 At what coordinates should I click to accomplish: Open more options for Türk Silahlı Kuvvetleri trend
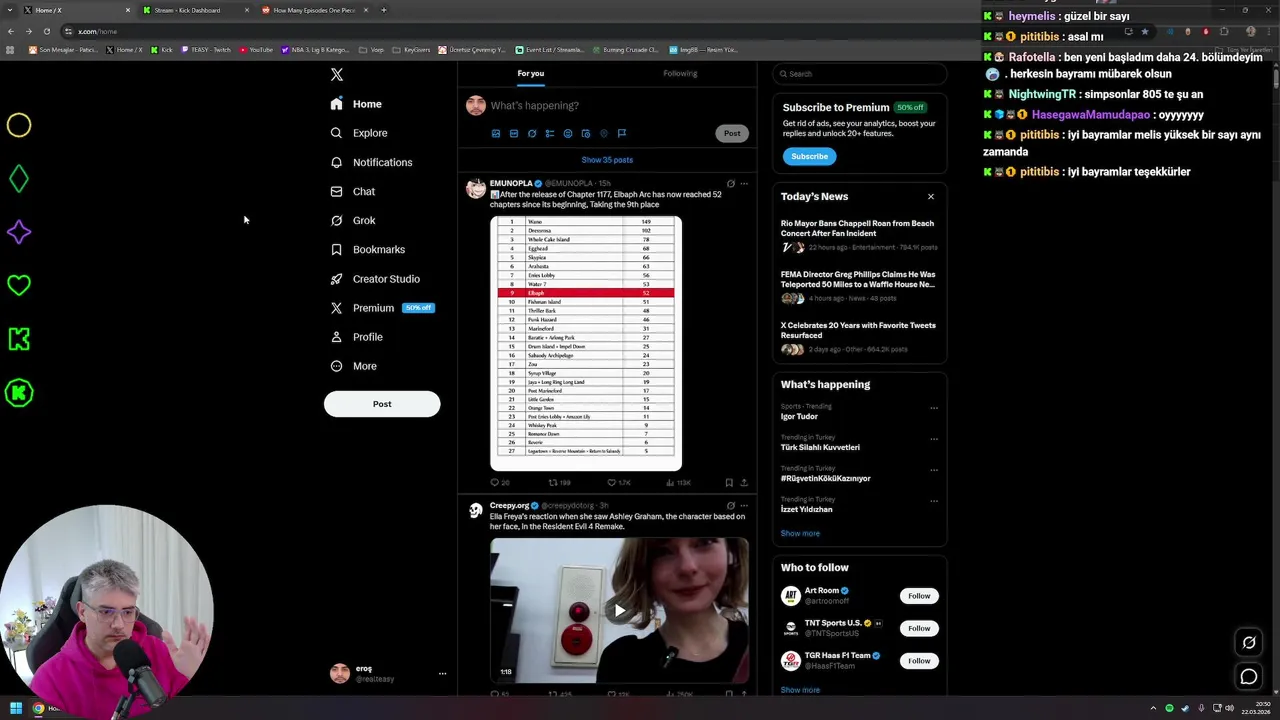[934, 439]
